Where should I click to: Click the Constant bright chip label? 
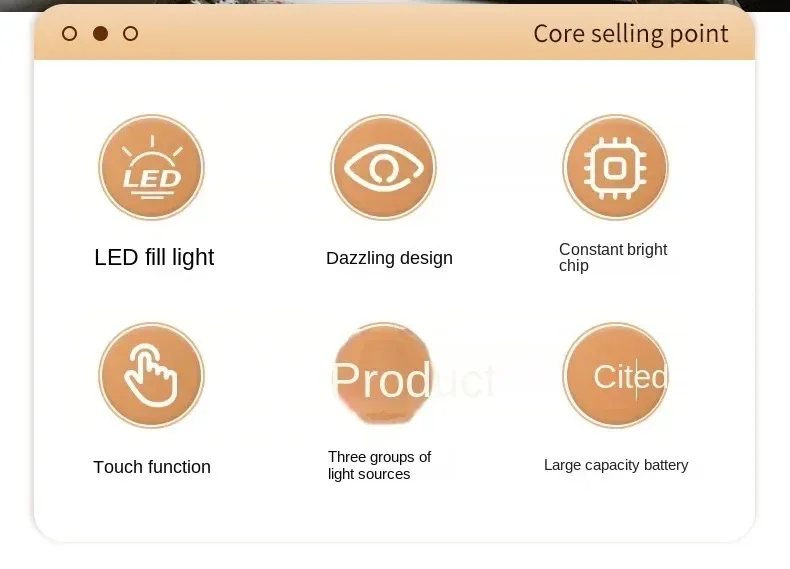tap(613, 257)
